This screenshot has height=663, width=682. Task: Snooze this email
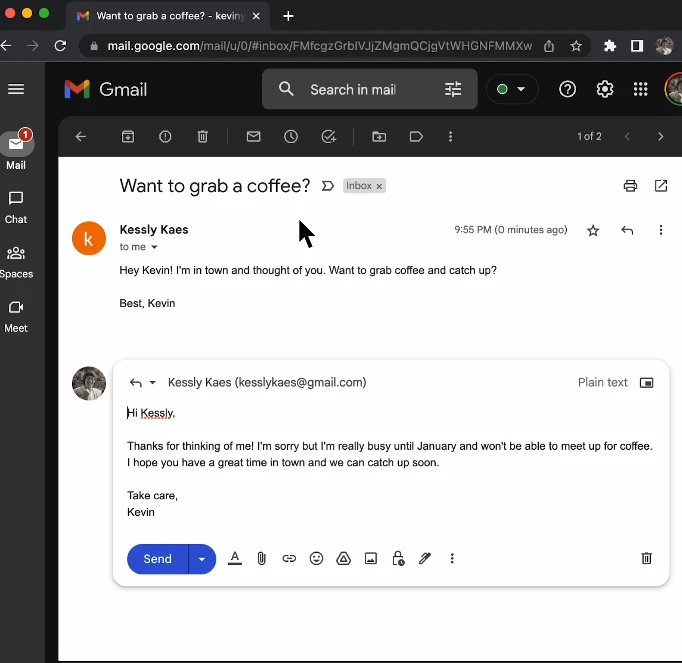[x=291, y=137]
